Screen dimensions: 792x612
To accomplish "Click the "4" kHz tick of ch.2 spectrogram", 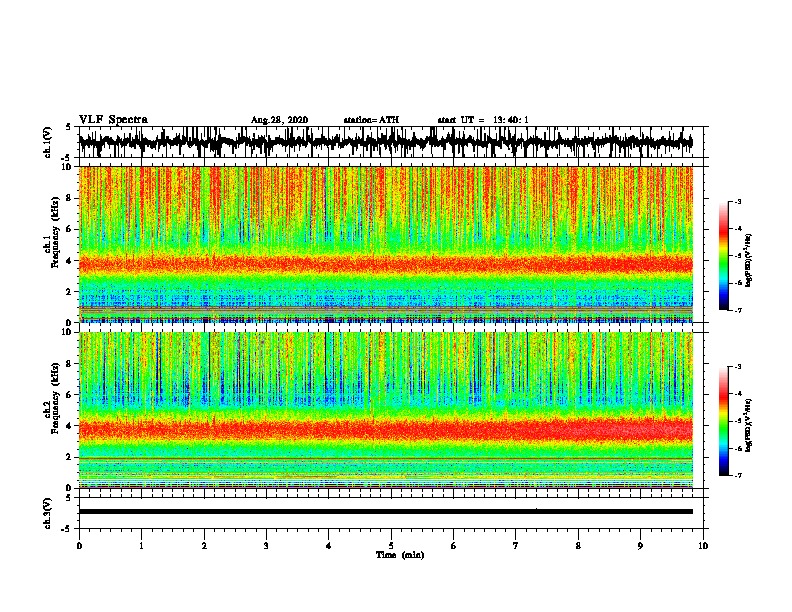I will (70, 426).
